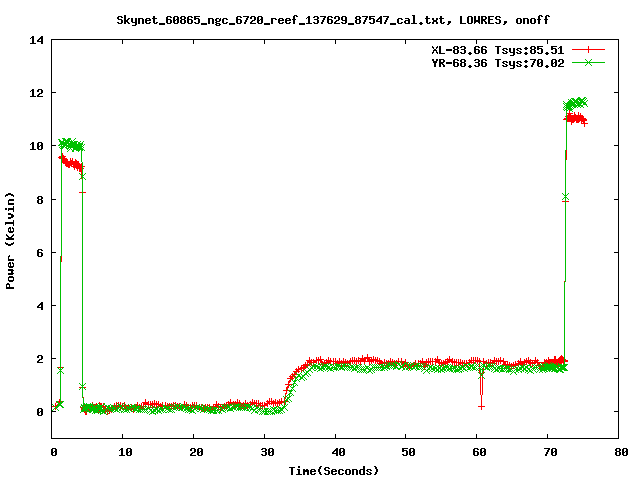Click the Power (Kelvin) y-axis label
The image size is (640, 480).
(x=10, y=241)
